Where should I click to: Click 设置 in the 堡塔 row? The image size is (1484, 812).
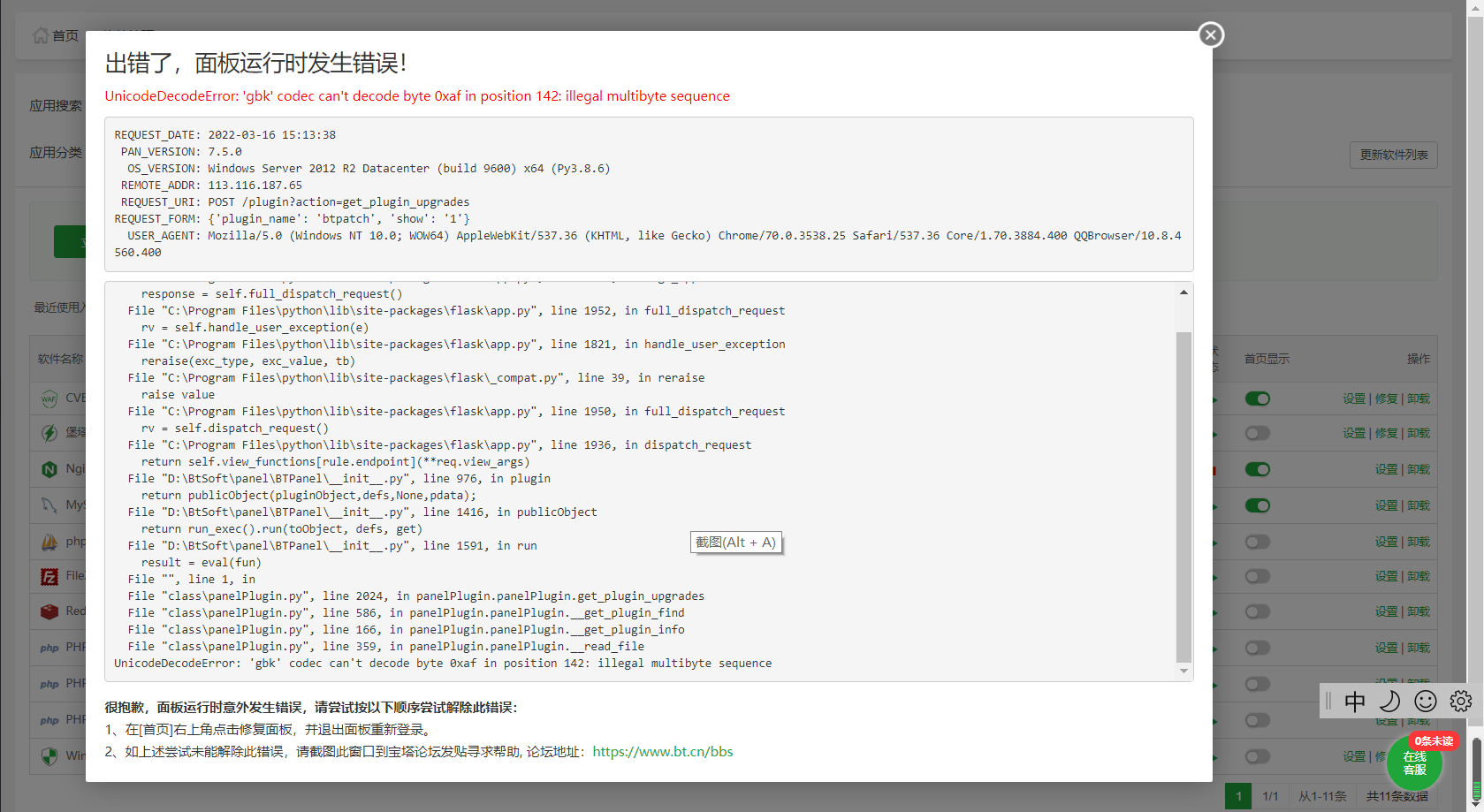coord(1354,433)
